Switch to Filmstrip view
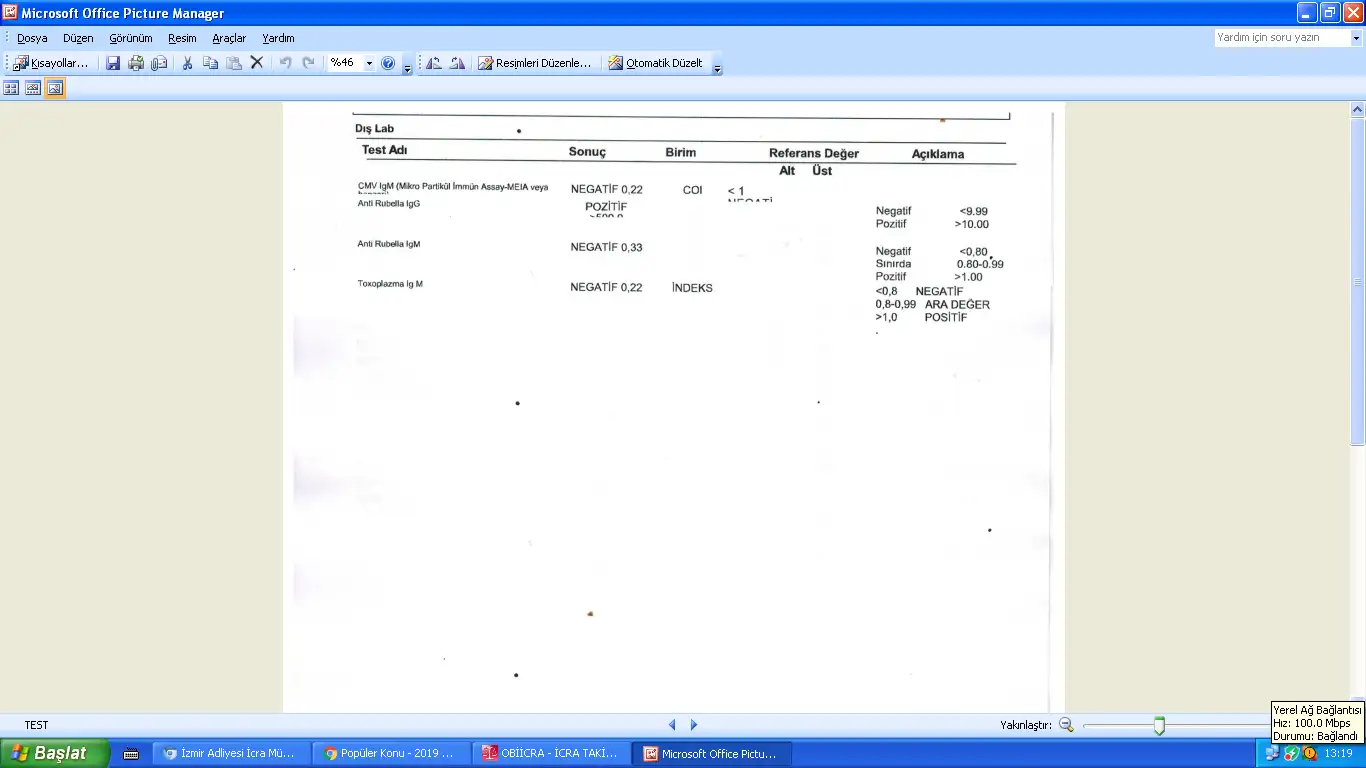The height and width of the screenshot is (768, 1366). pos(33,88)
